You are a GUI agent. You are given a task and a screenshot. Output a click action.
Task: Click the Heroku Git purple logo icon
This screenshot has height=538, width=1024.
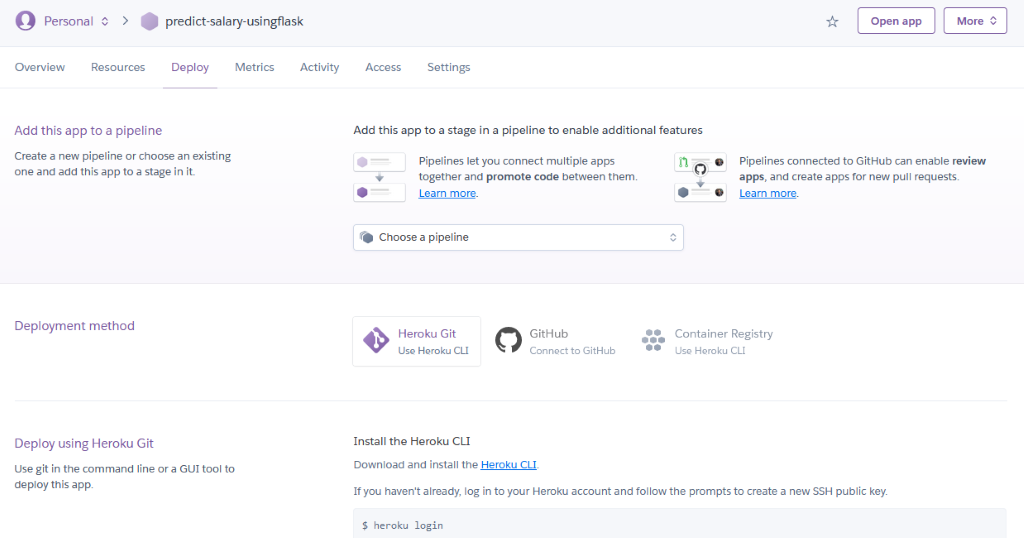point(376,341)
